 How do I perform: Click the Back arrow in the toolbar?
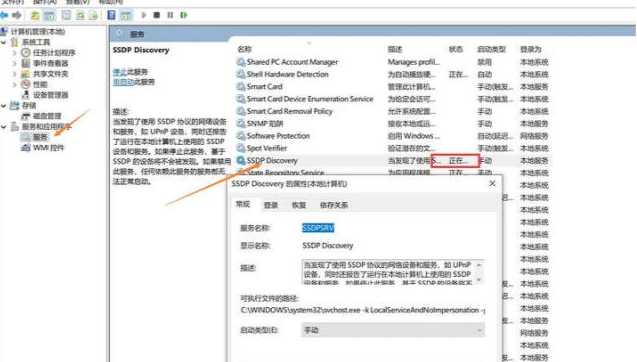point(4,15)
